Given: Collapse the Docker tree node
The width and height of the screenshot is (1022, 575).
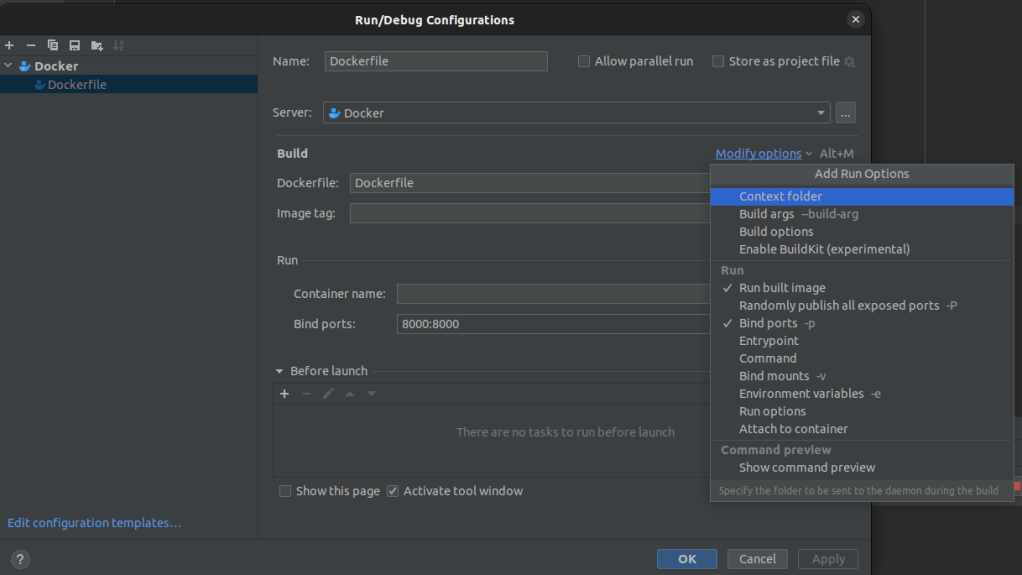Looking at the screenshot, I should (x=9, y=66).
